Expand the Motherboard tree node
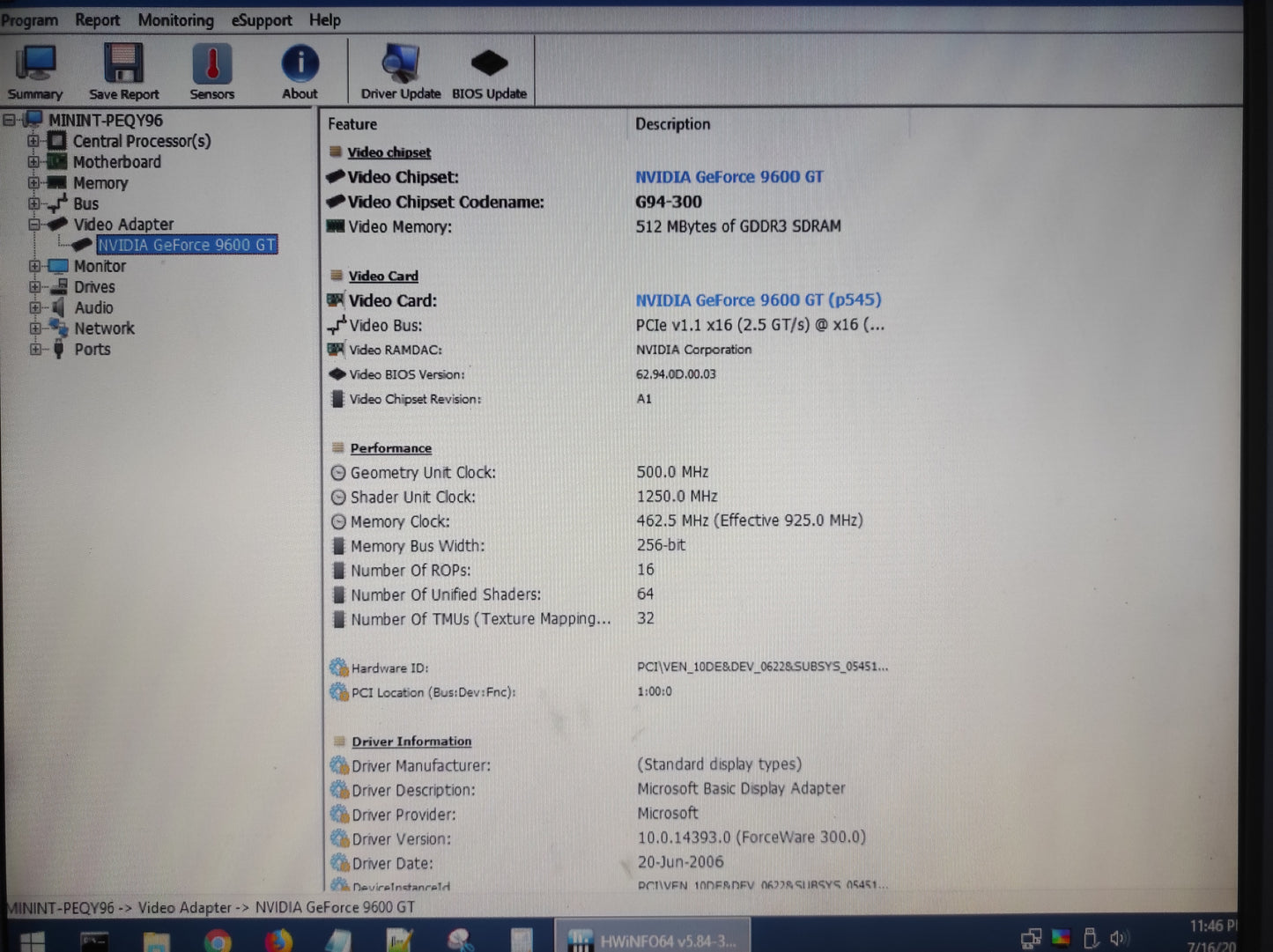Viewport: 1273px width, 952px height. click(x=33, y=162)
